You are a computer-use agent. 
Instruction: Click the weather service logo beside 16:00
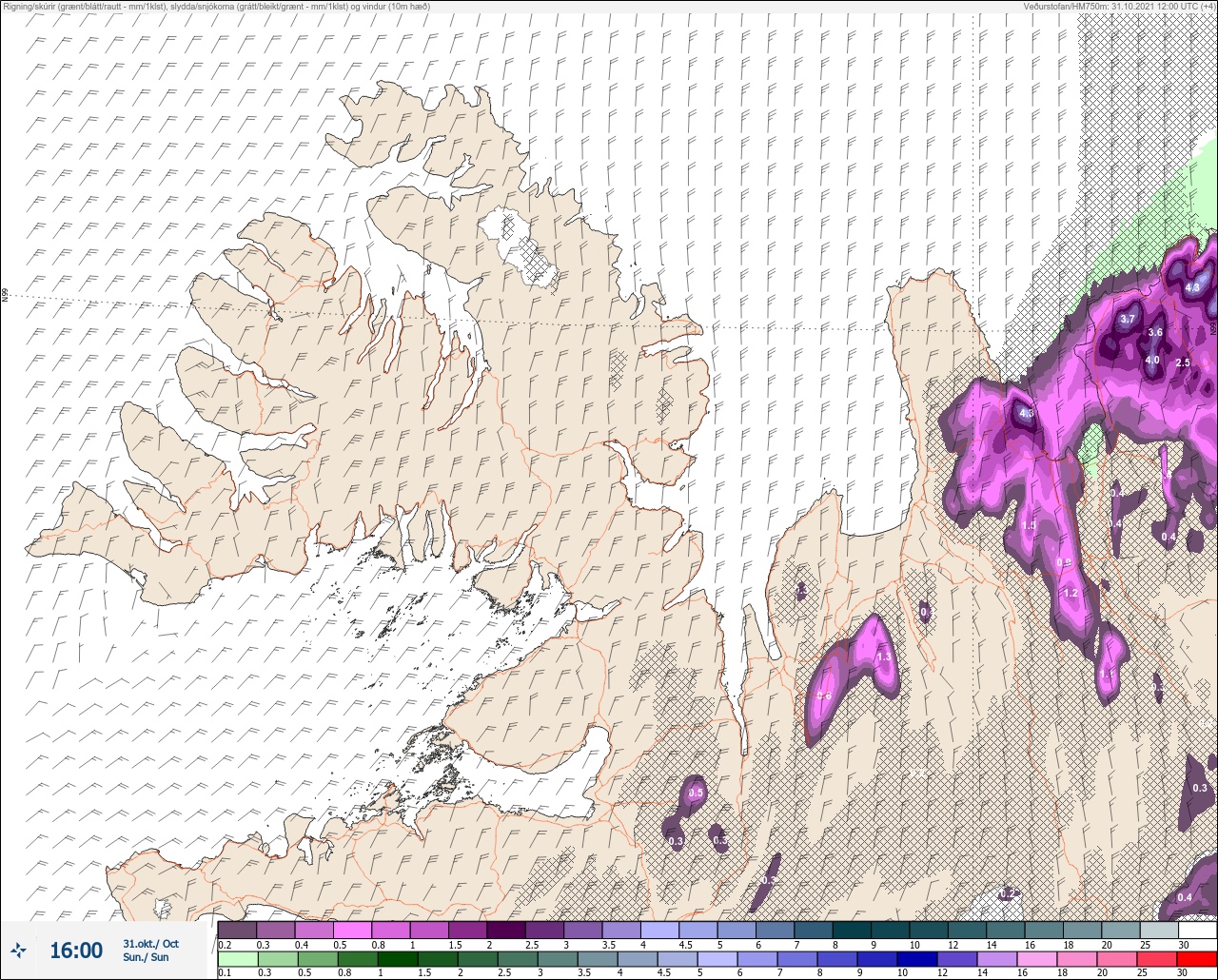tap(19, 950)
